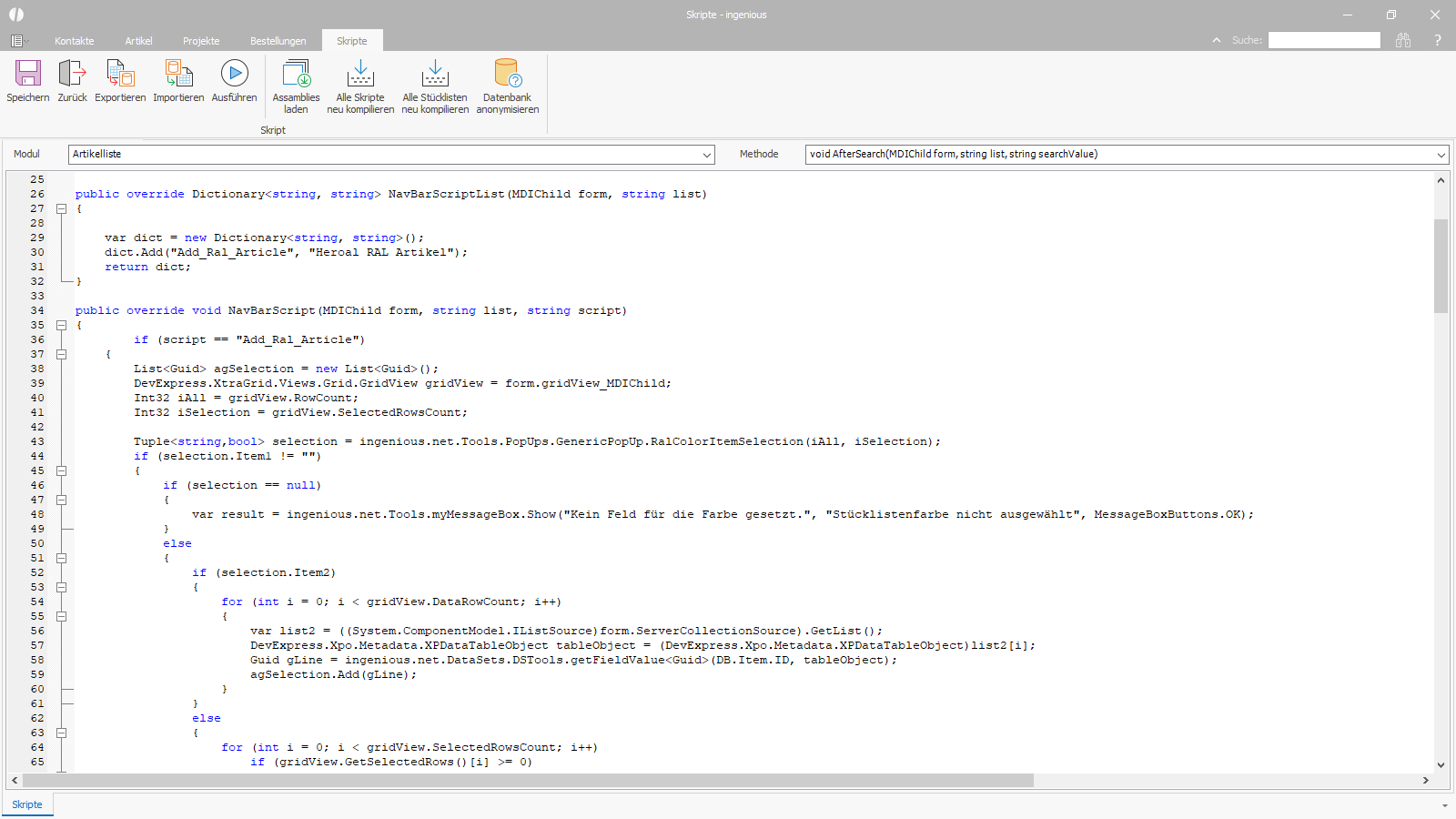1456x819 pixels.
Task: Collapse code block at line 27
Action: pos(62,208)
